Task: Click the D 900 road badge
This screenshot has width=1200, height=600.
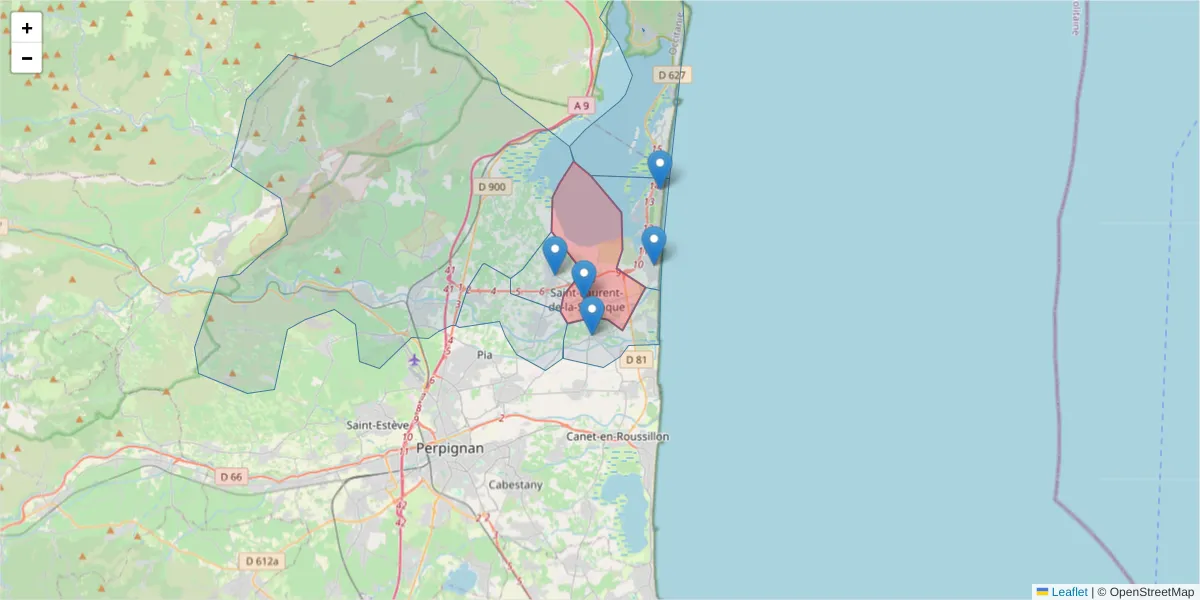Action: coord(491,186)
